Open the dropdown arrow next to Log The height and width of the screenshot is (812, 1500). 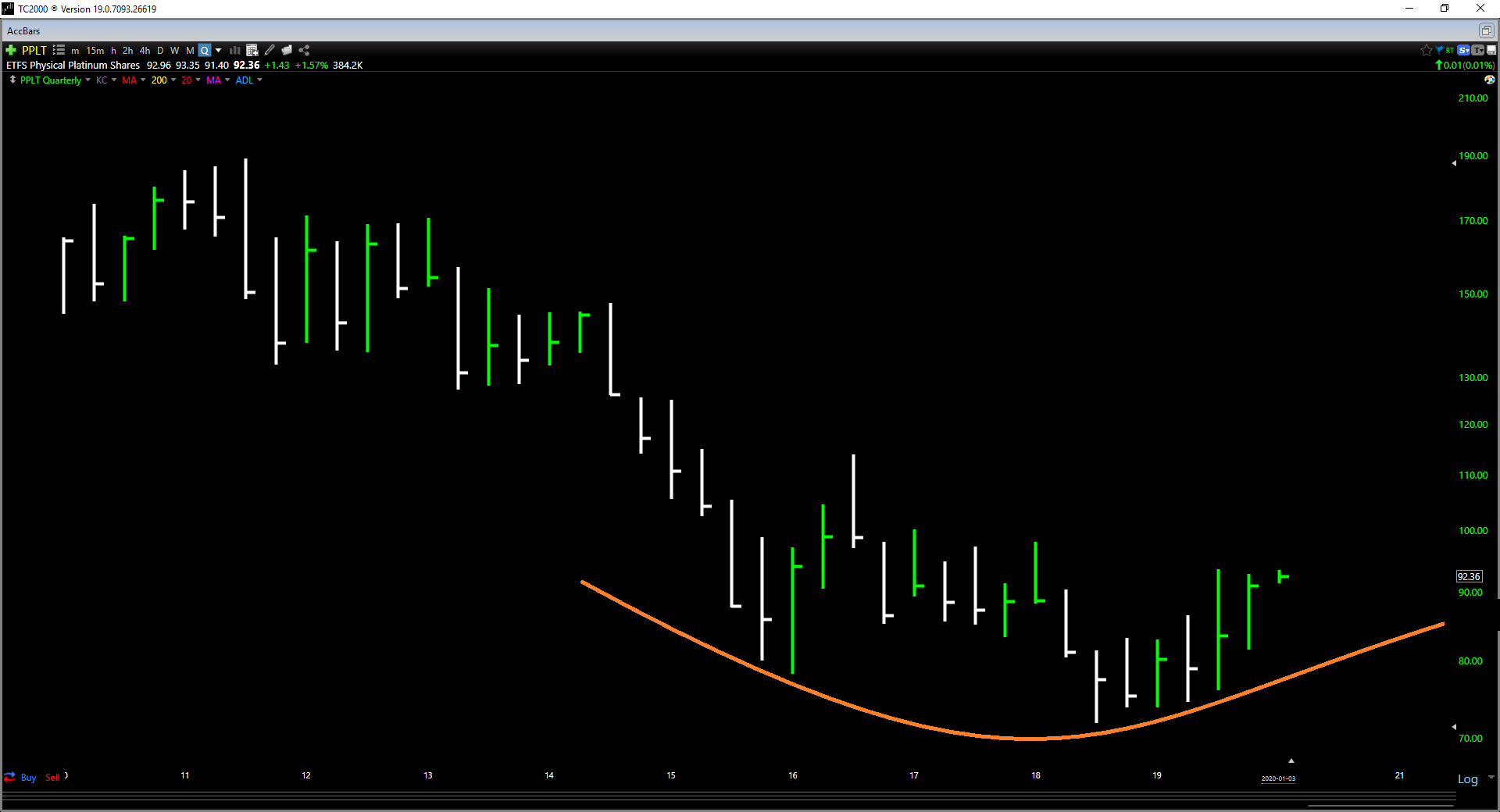pyautogui.click(x=1491, y=778)
